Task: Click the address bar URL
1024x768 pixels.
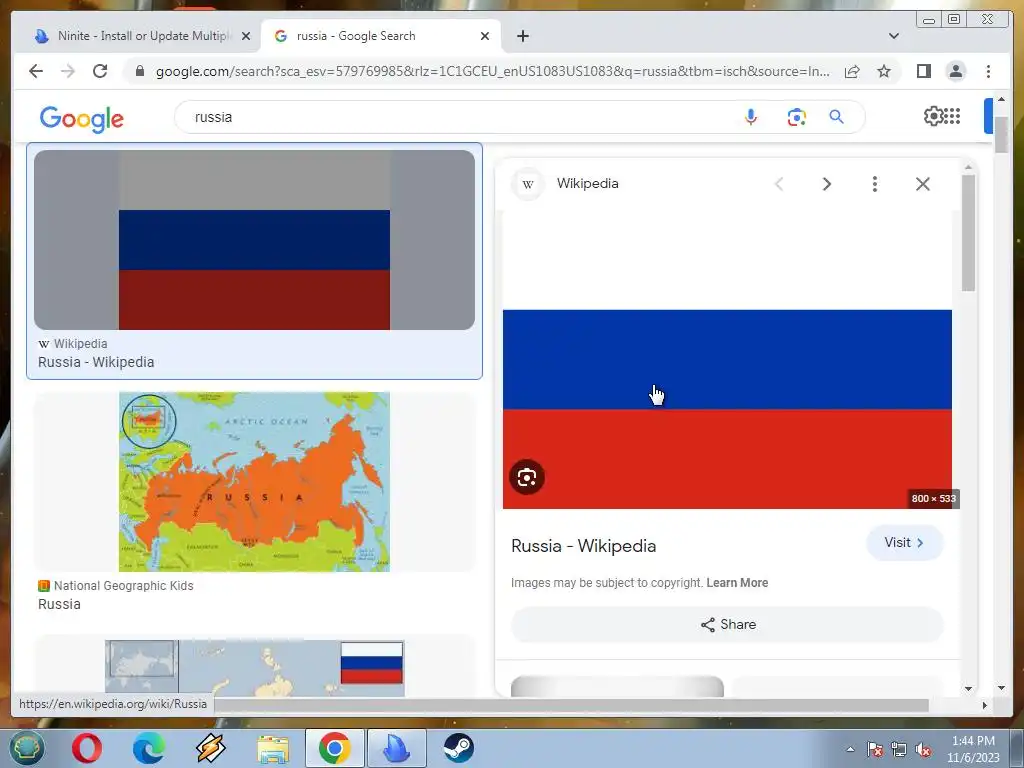Action: [492, 71]
